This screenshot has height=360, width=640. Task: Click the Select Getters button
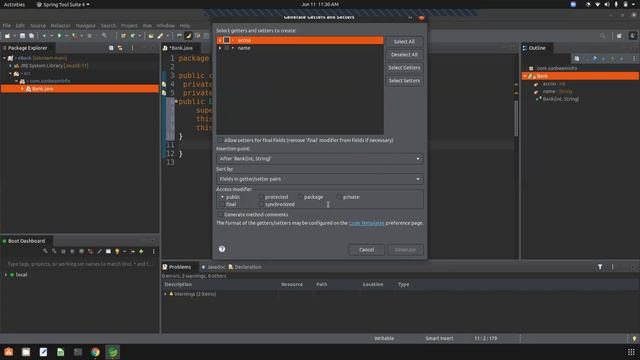pyautogui.click(x=404, y=67)
